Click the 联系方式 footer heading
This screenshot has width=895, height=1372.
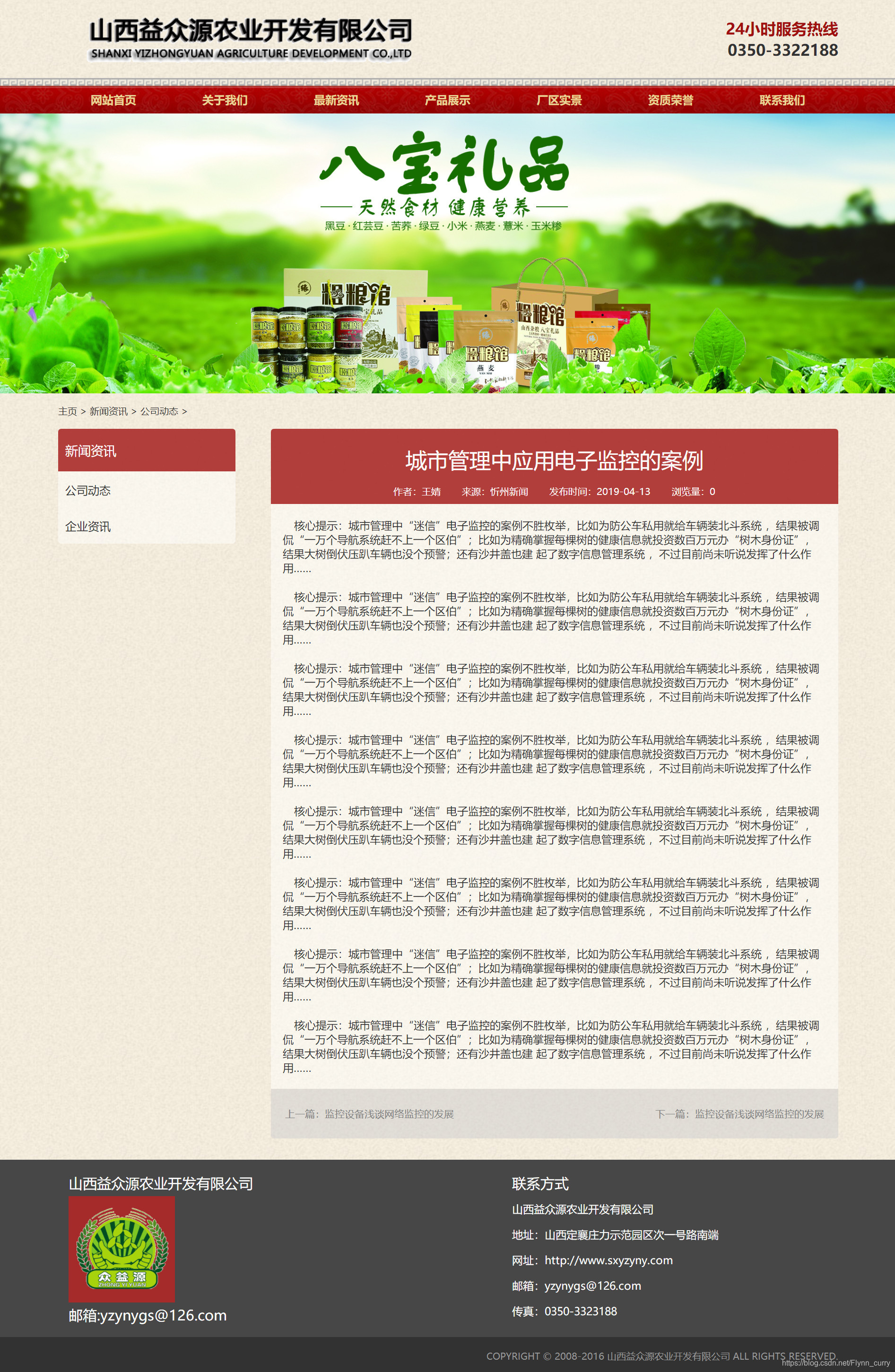[540, 1184]
